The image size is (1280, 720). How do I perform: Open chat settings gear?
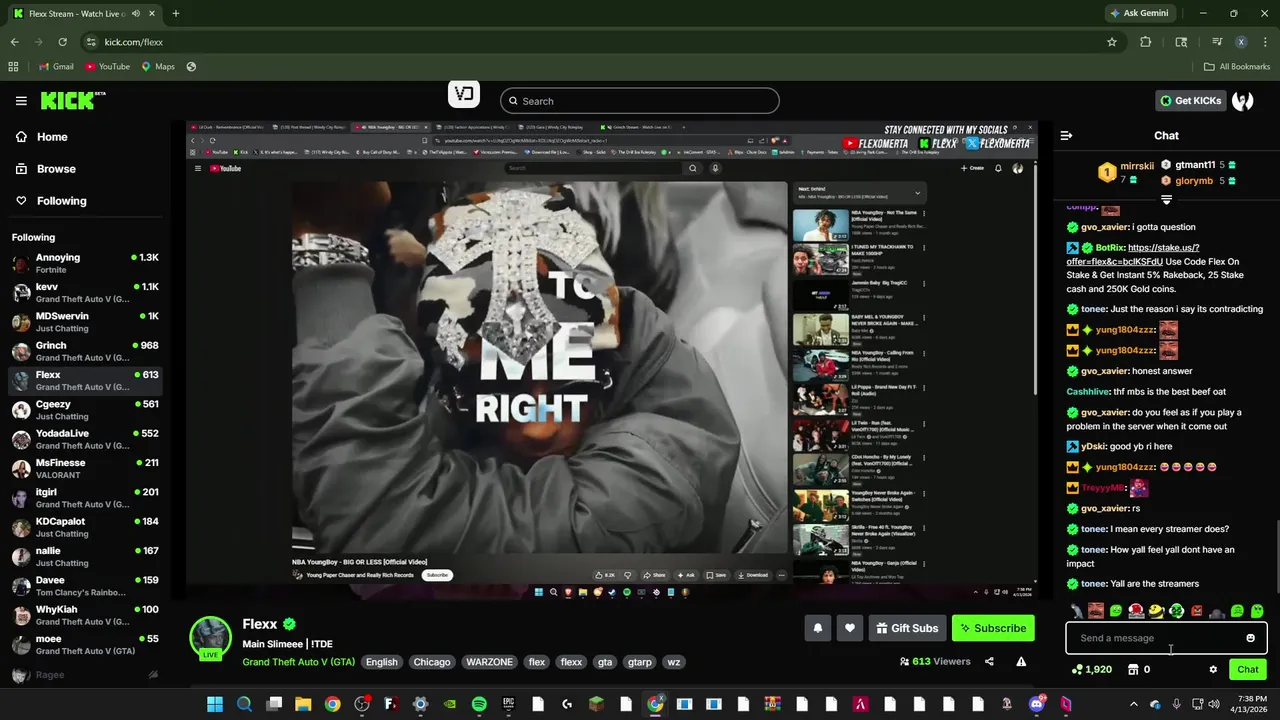point(1213,669)
